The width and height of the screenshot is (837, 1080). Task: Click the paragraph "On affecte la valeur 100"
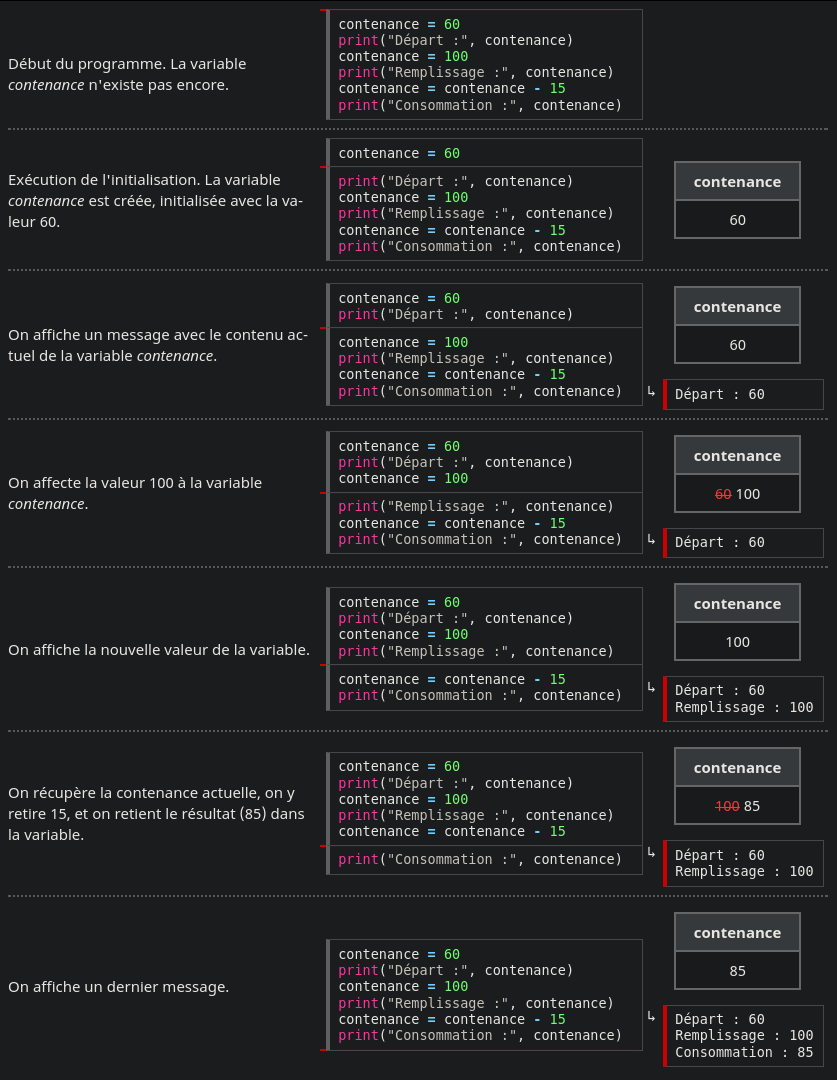coord(135,493)
